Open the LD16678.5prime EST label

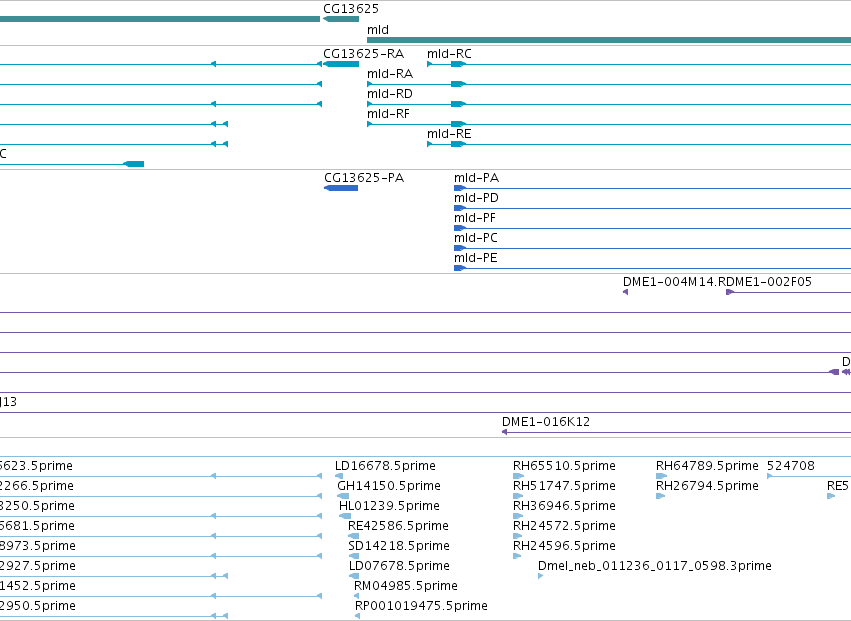click(x=385, y=466)
